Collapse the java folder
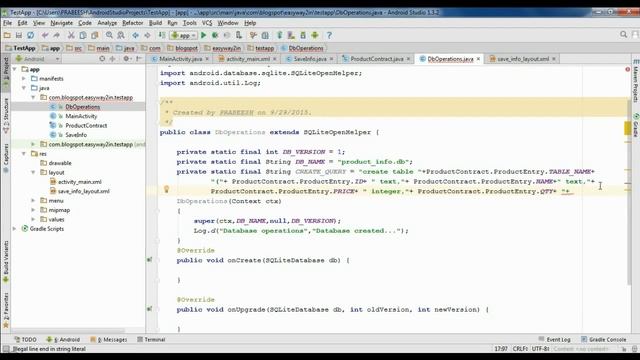Viewport: 640px width, 360px height. (x=24, y=88)
